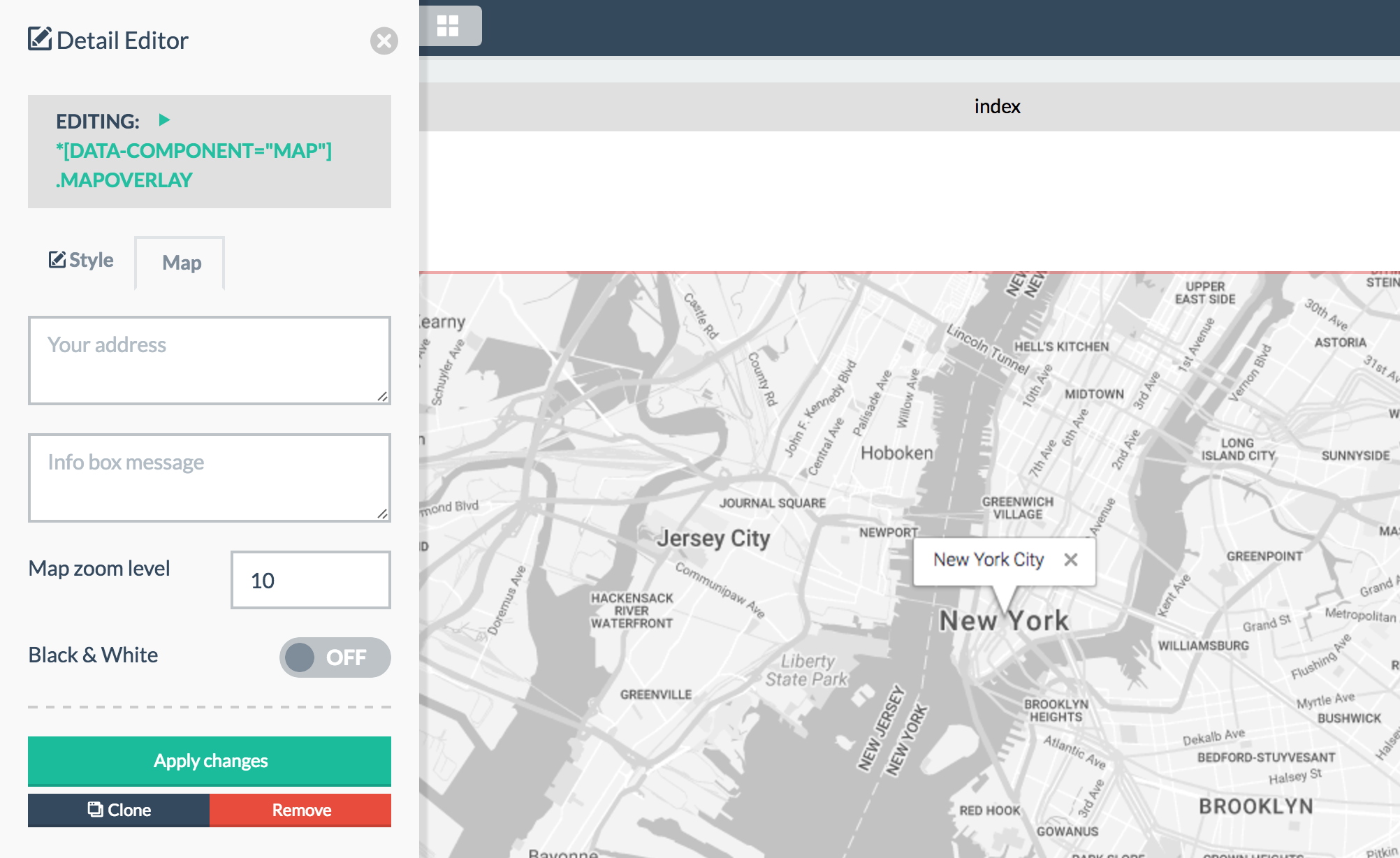The width and height of the screenshot is (1400, 858).
Task: Click the Map zoom level label
Action: point(99,569)
